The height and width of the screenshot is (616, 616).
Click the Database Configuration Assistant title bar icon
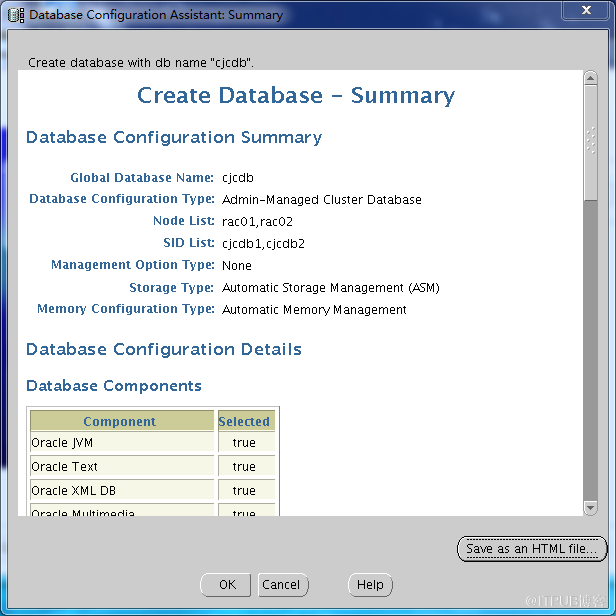tap(16, 15)
